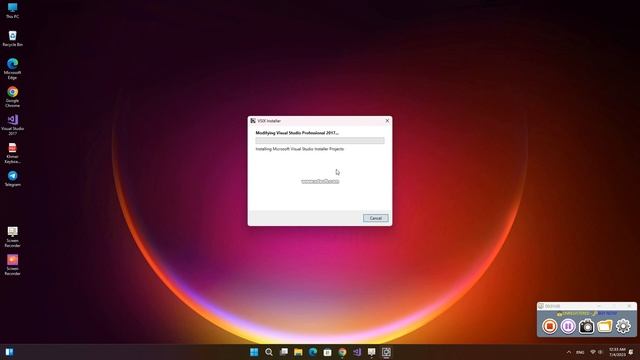
Task: Select the Visual Studio 2017 desktop shortcut
Action: (12, 125)
